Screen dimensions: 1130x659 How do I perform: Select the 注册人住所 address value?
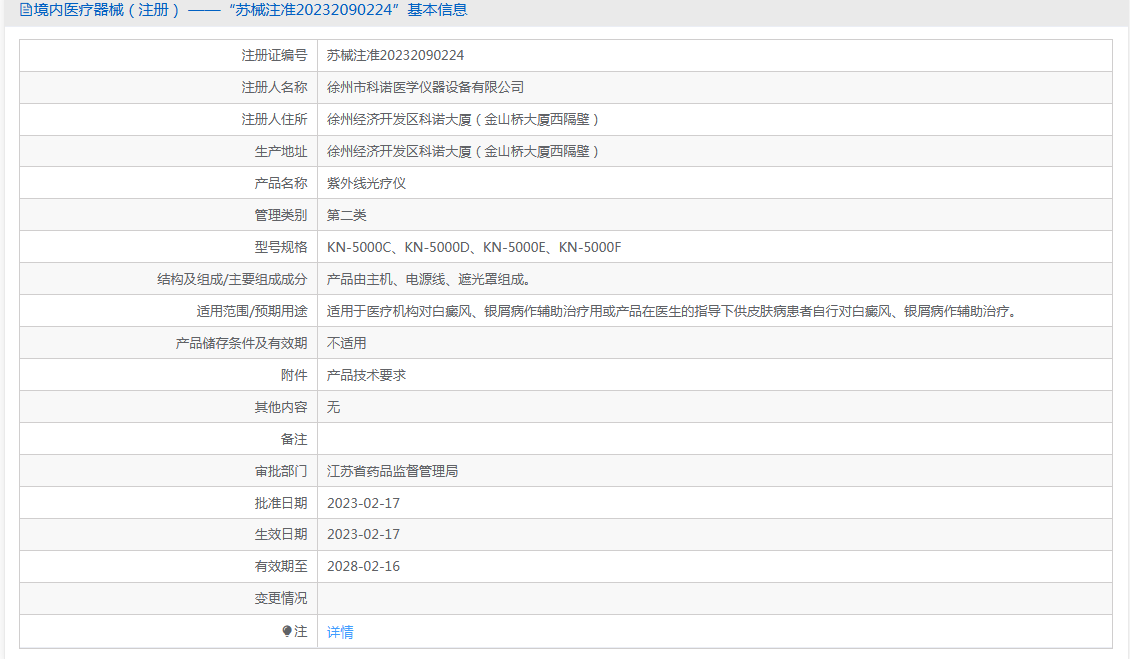click(463, 119)
